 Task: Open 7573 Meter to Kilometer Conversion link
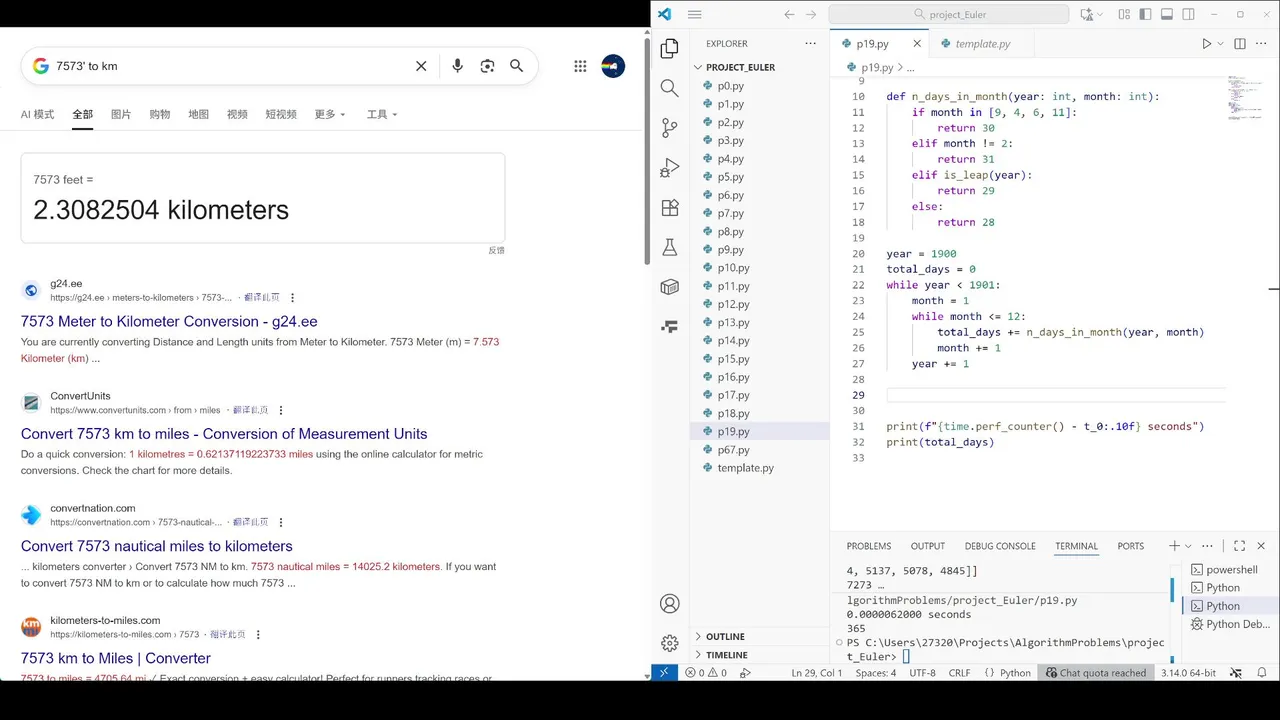click(x=169, y=321)
